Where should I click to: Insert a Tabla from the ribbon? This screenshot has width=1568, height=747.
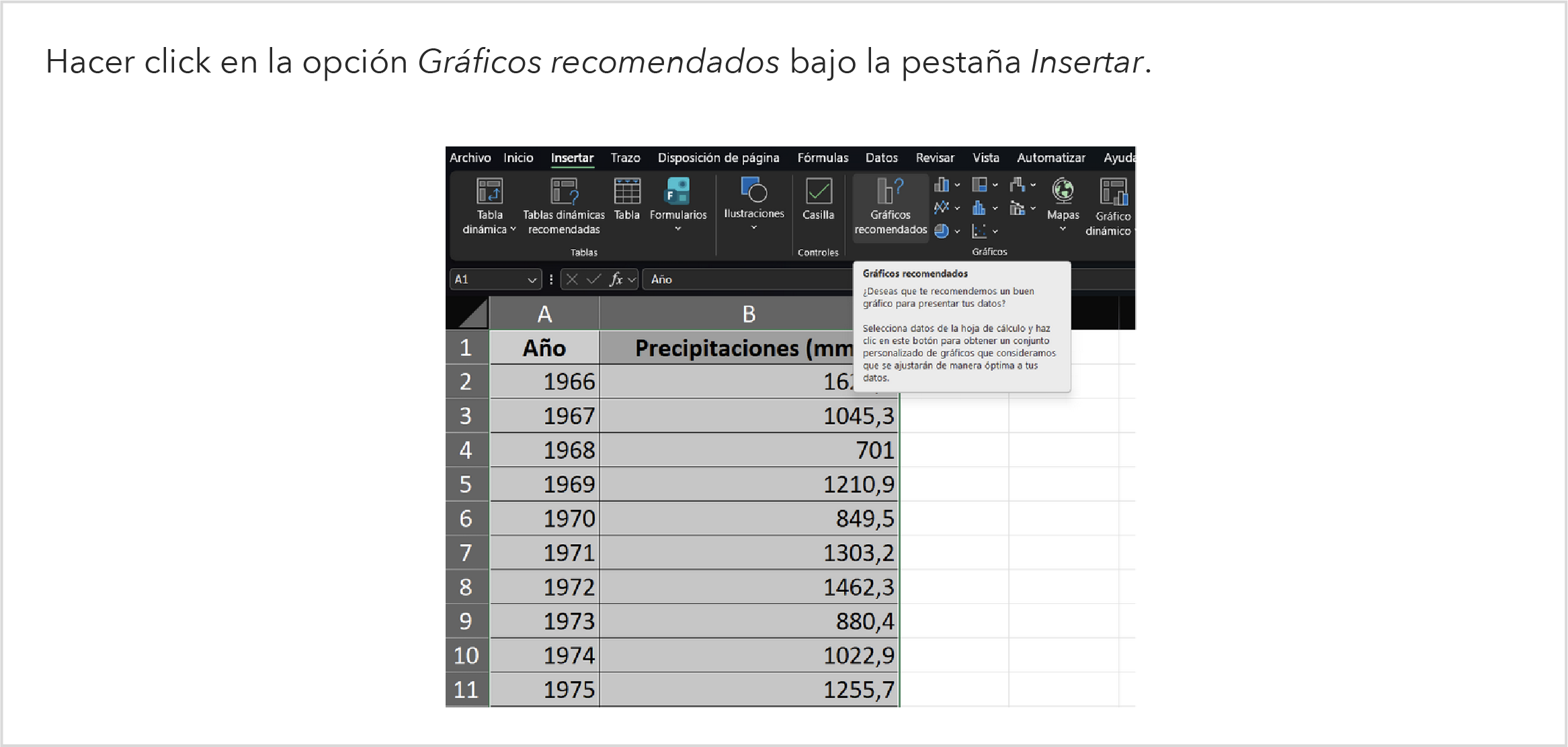626,199
